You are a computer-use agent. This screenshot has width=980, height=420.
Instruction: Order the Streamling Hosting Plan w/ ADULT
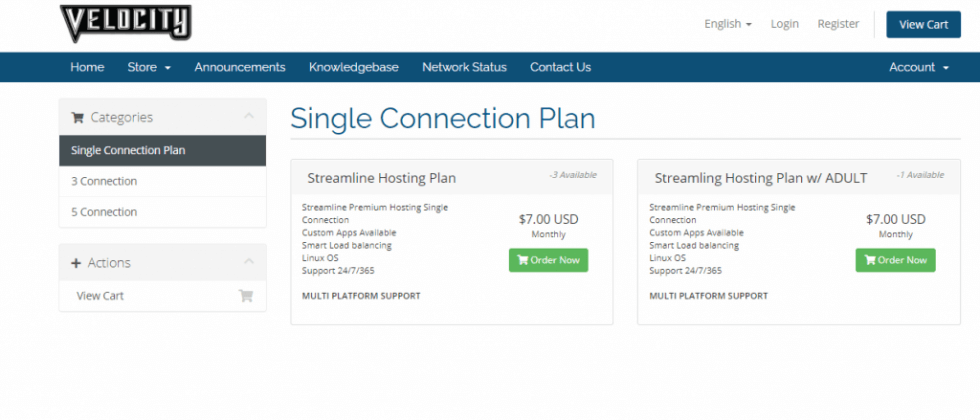coord(895,260)
